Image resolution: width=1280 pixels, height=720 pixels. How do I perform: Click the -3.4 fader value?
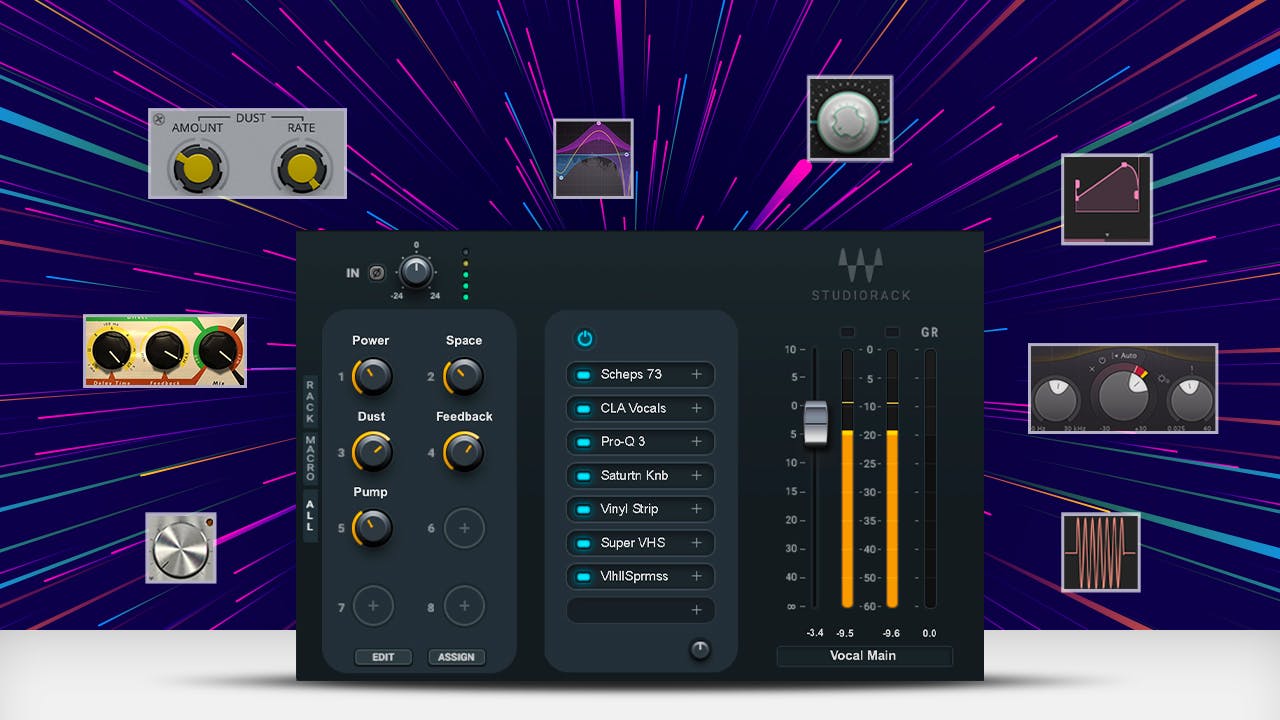pyautogui.click(x=815, y=633)
